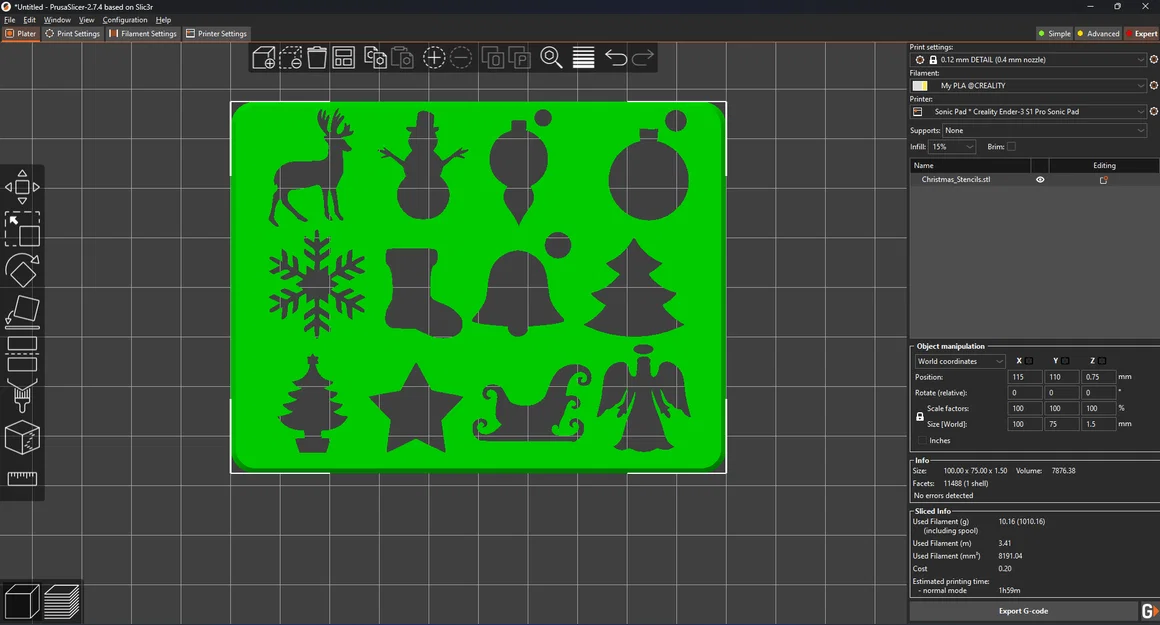Open the Edit menu
The image size is (1160, 625).
pyautogui.click(x=30, y=20)
